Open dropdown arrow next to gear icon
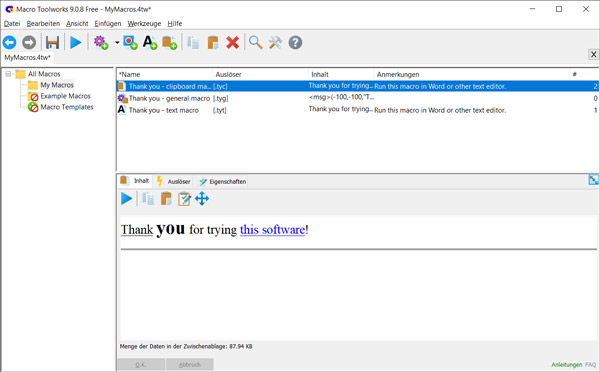This screenshot has height=372, width=600. click(117, 42)
